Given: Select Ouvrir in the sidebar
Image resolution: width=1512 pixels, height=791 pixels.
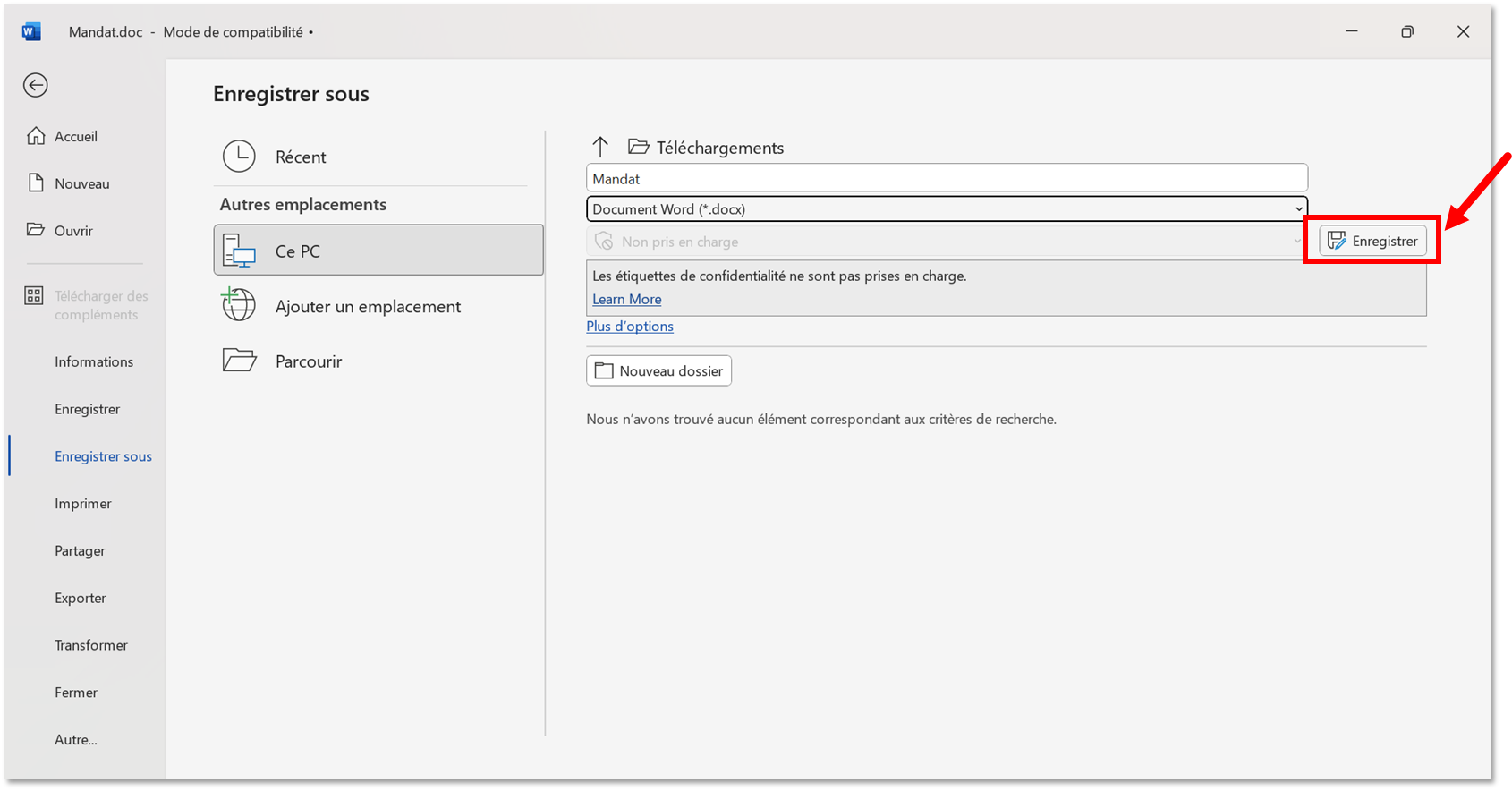Looking at the screenshot, I should coord(73,231).
